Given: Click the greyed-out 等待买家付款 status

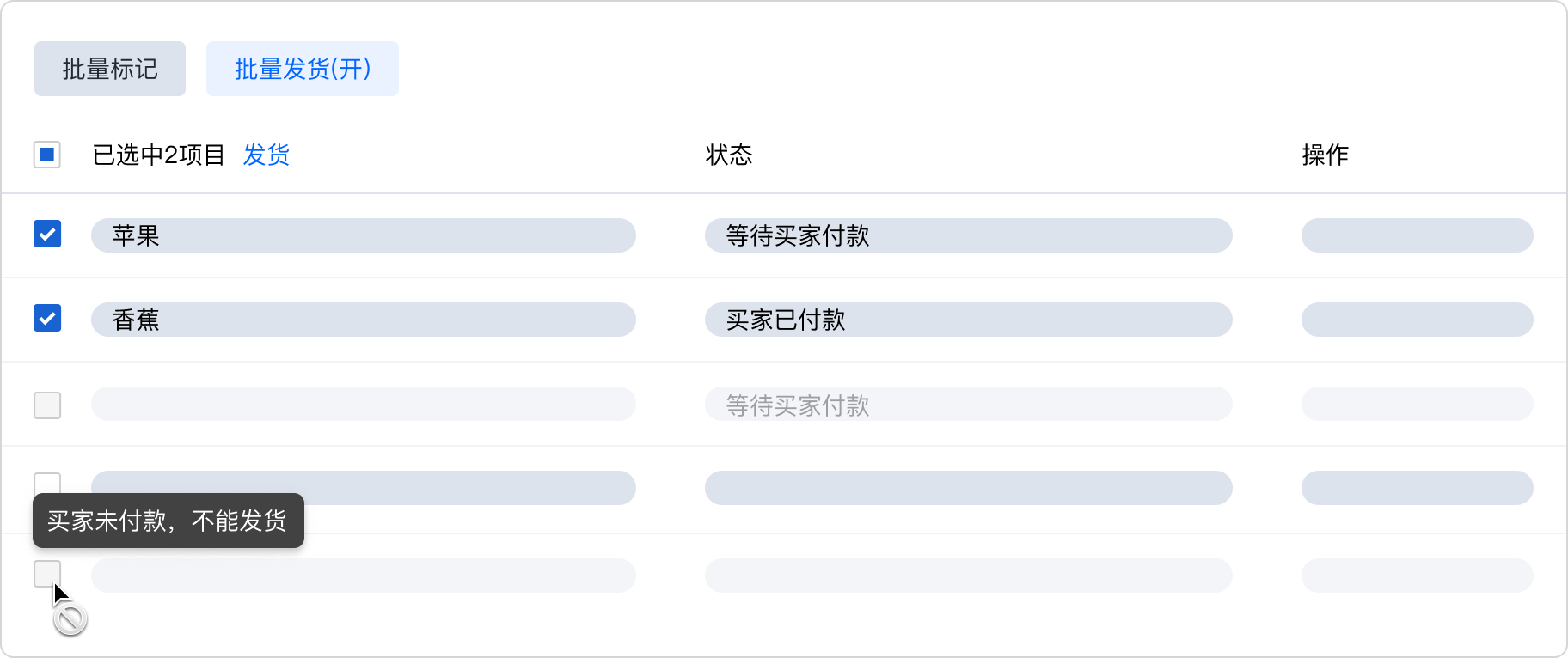Looking at the screenshot, I should (798, 405).
